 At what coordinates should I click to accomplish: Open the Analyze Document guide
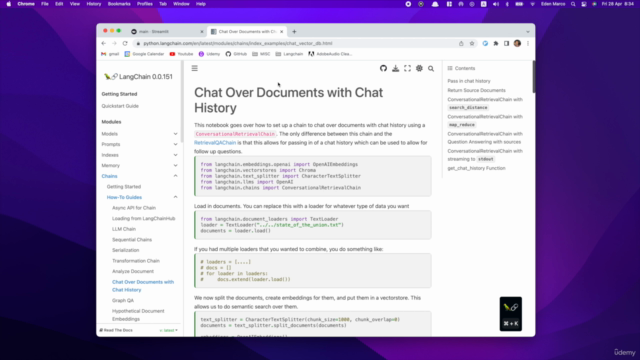pyautogui.click(x=133, y=271)
